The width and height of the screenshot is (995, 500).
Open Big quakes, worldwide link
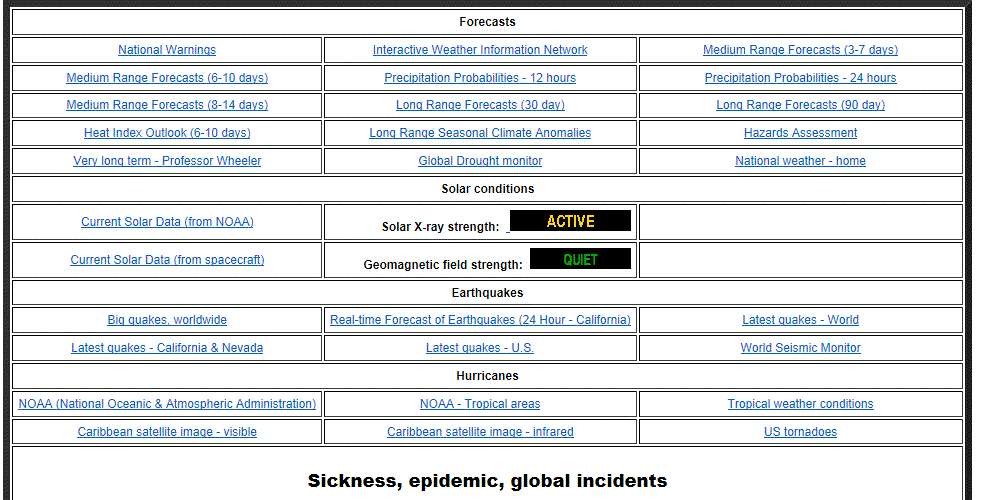click(x=167, y=320)
